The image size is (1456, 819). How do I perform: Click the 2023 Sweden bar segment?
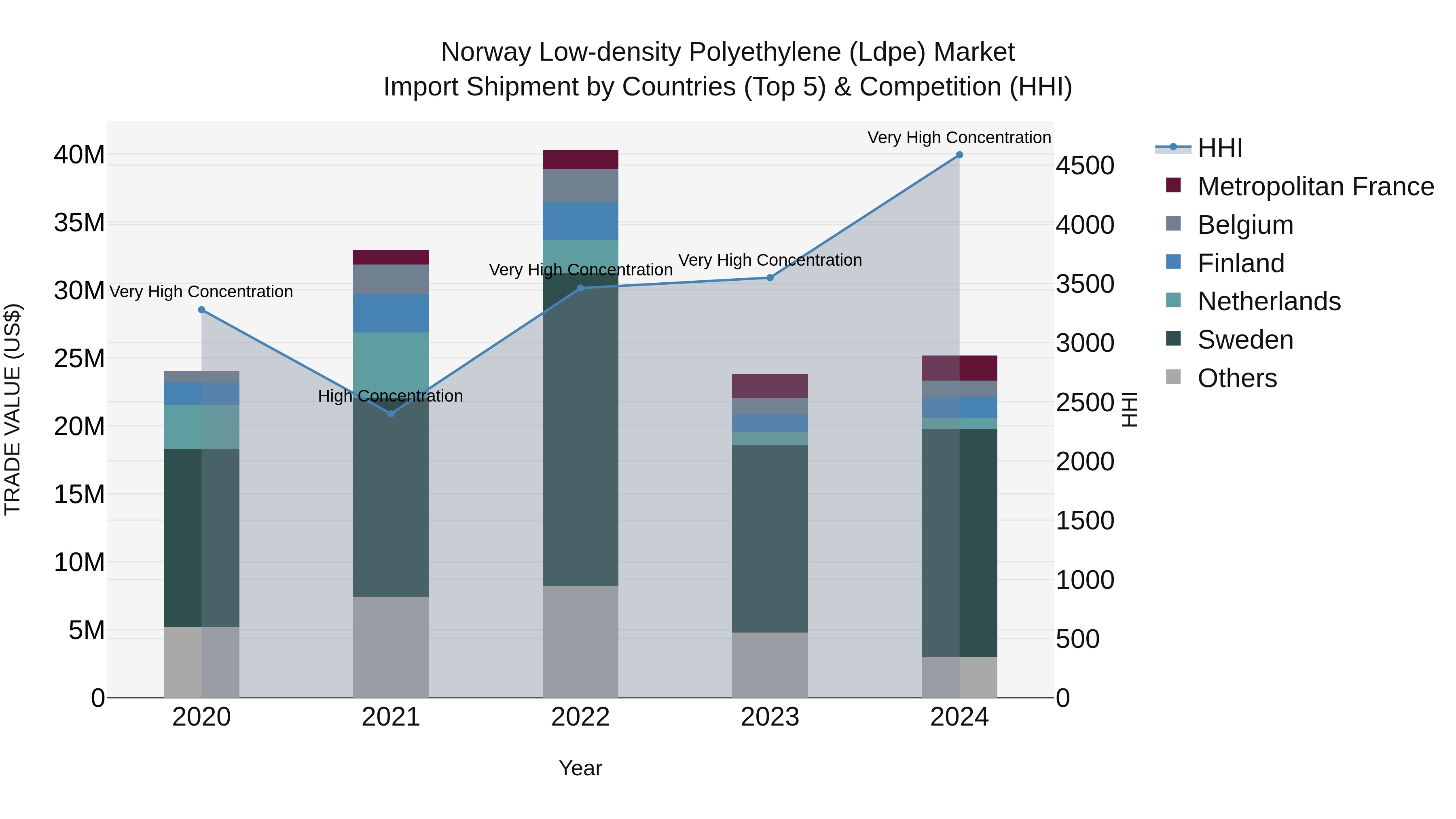point(770,539)
